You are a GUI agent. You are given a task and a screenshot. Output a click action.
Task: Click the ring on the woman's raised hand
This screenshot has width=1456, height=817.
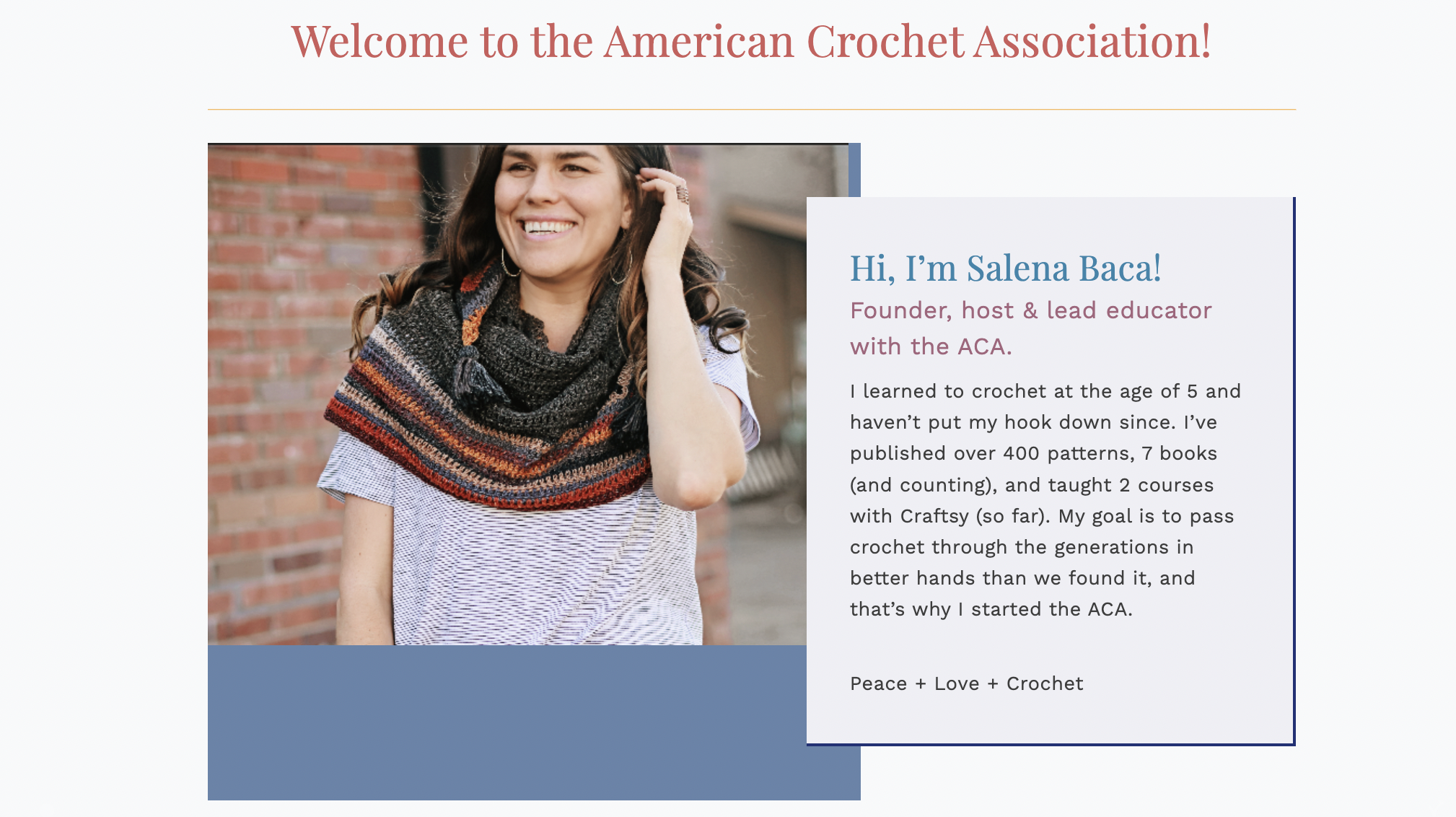682,193
